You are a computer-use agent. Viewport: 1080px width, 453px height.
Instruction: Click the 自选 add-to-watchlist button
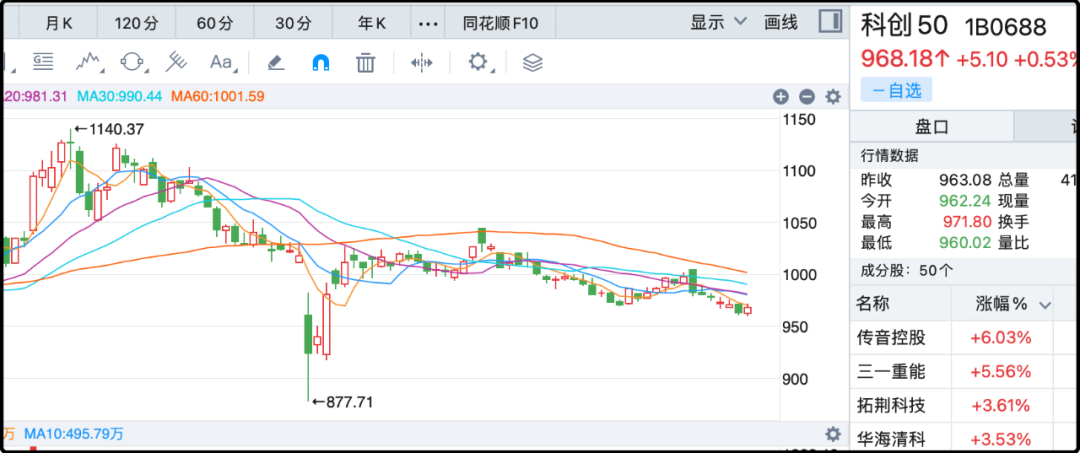[896, 90]
